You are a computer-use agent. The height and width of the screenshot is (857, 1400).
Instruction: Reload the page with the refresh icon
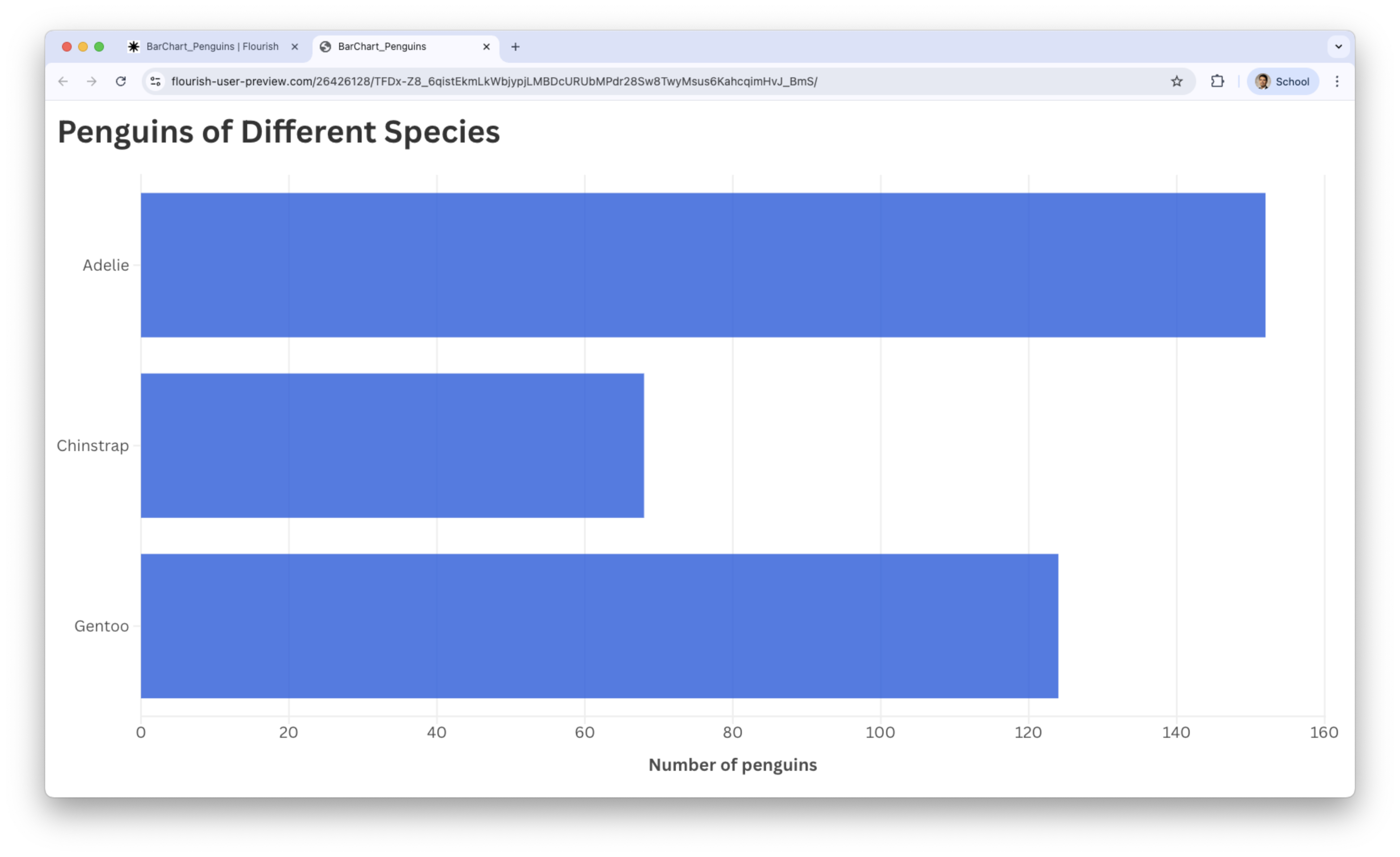pos(121,81)
